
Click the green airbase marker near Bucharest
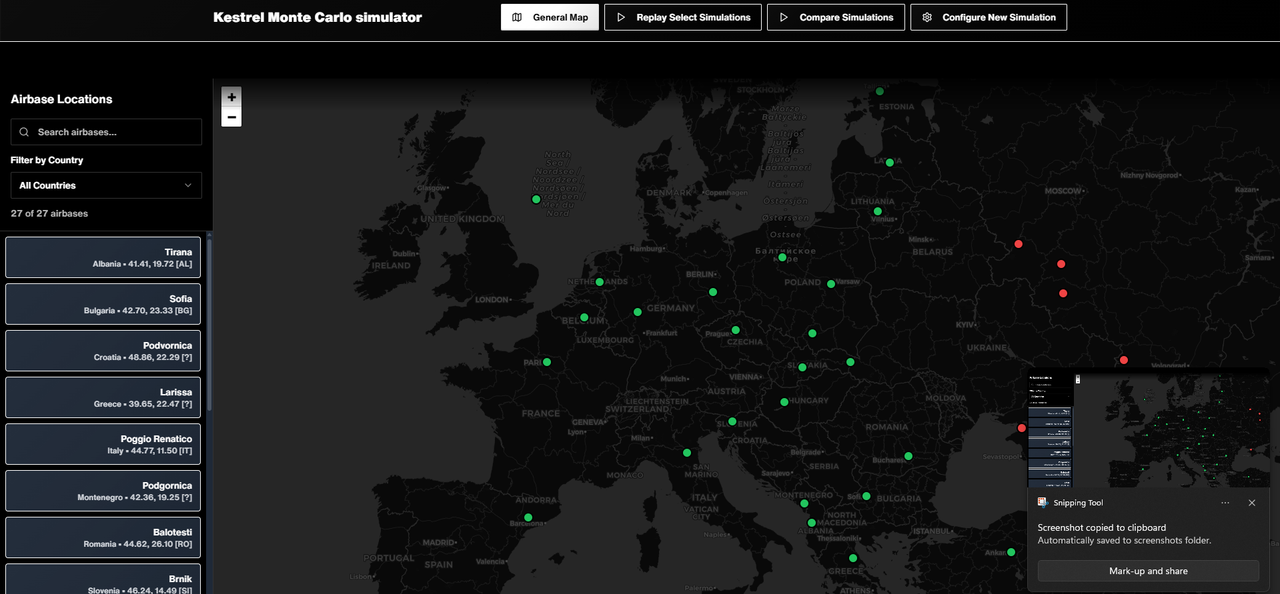908,456
